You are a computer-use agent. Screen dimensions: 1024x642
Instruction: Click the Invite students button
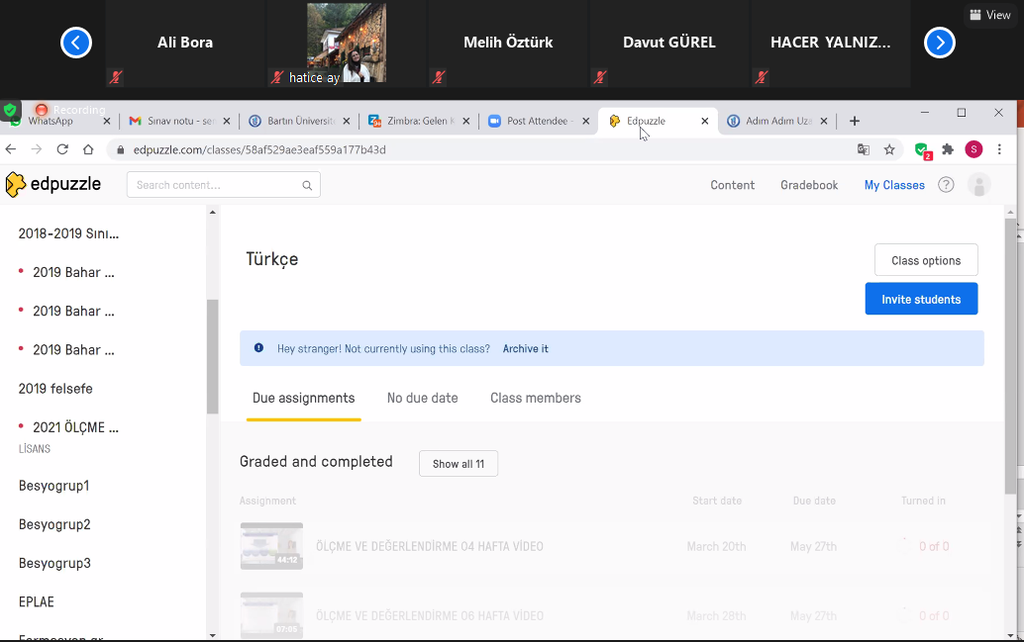921,299
